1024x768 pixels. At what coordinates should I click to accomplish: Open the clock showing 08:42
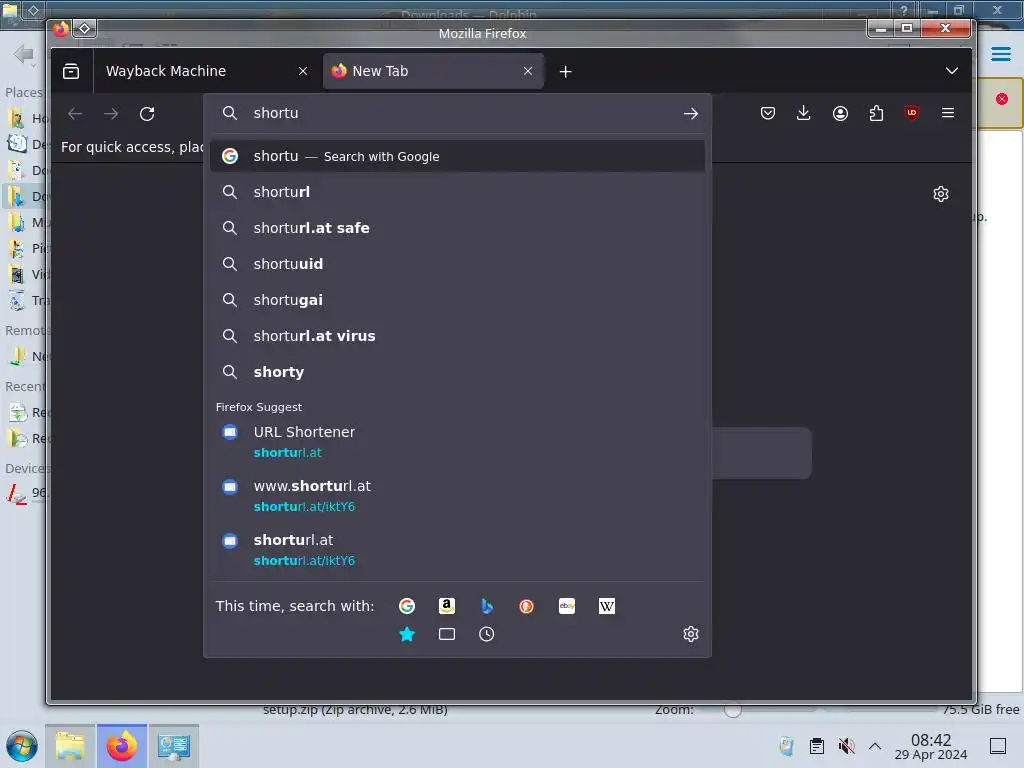point(931,746)
